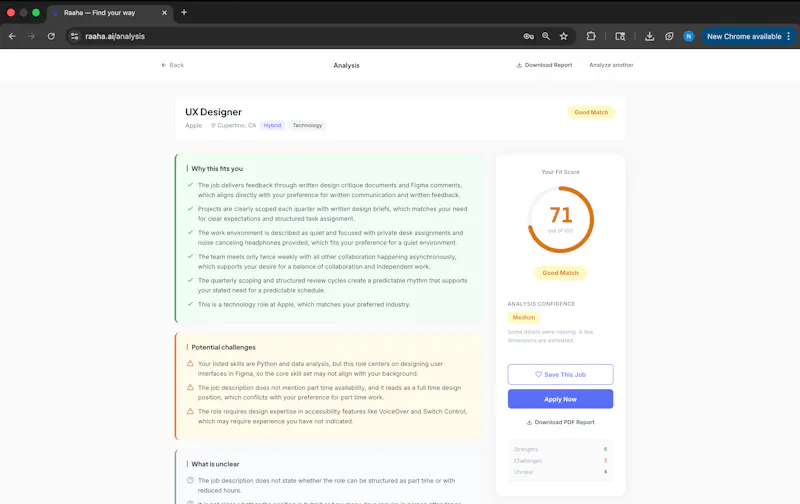Viewport: 800px width, 504px height.
Task: Open Chrome downloads icon
Action: (x=649, y=36)
